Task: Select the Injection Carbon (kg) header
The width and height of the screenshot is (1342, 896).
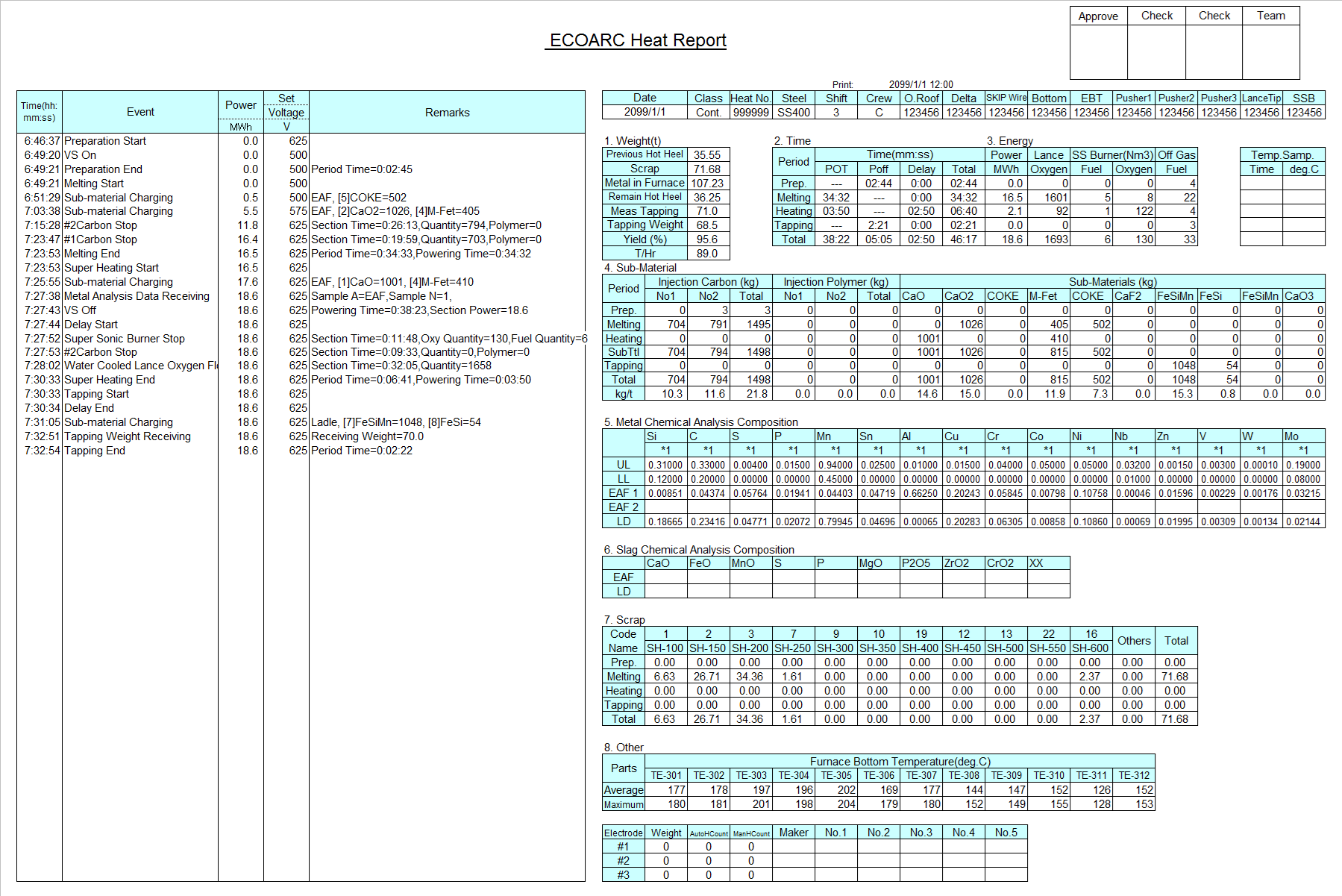Action: point(709,281)
